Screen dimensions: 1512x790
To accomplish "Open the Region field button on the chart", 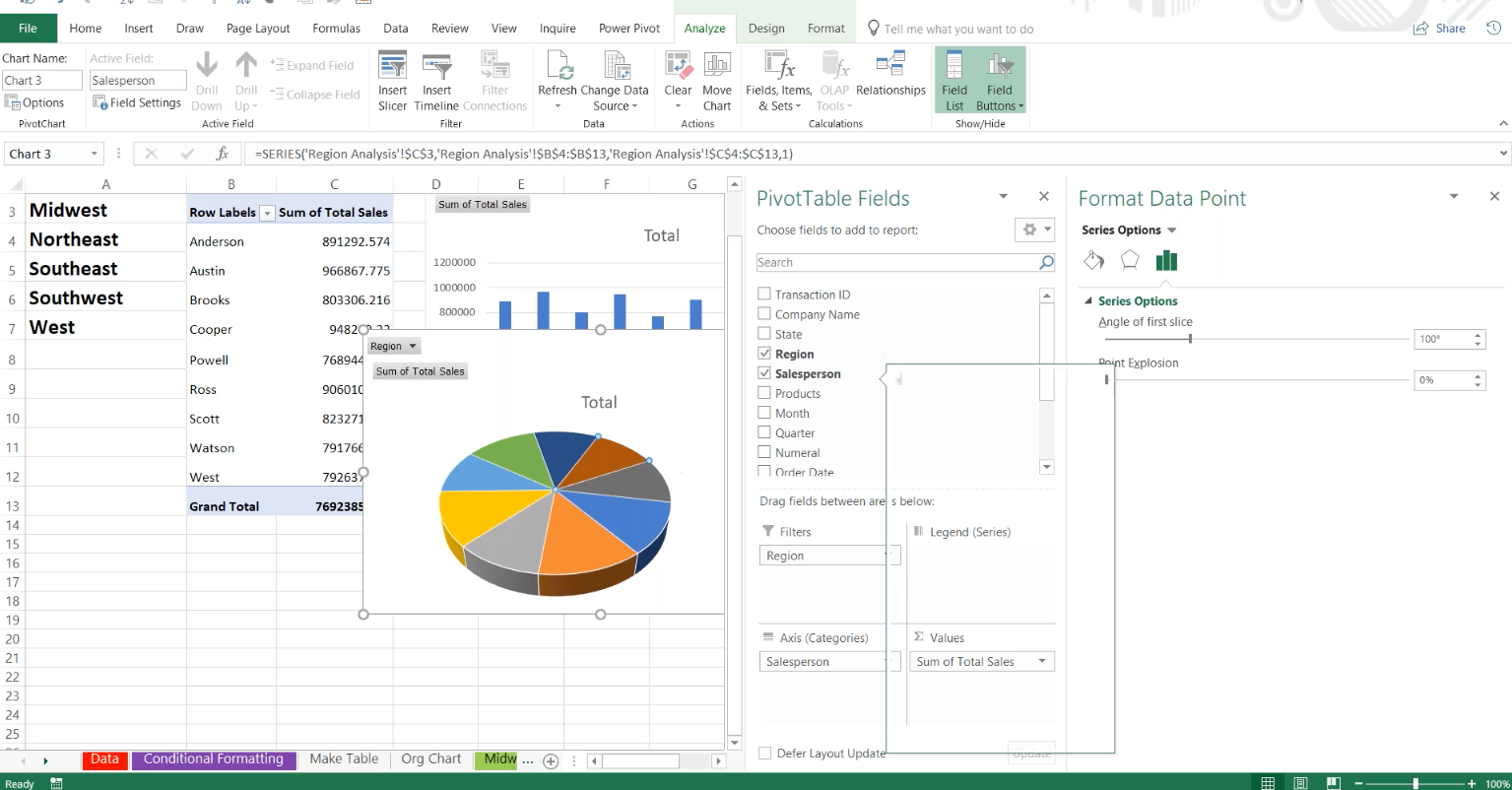I will (x=393, y=346).
